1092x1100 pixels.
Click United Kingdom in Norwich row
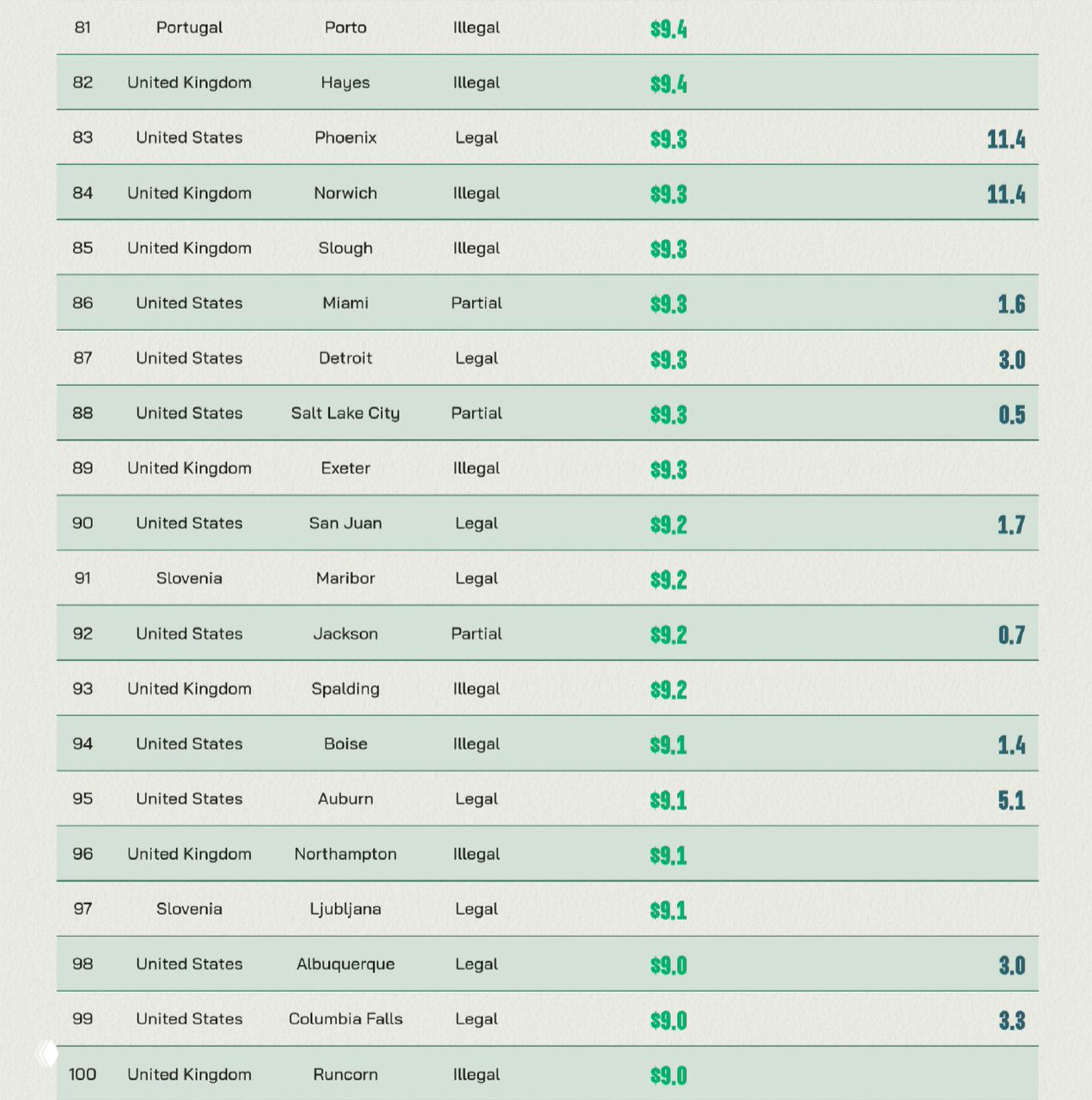coord(189,193)
